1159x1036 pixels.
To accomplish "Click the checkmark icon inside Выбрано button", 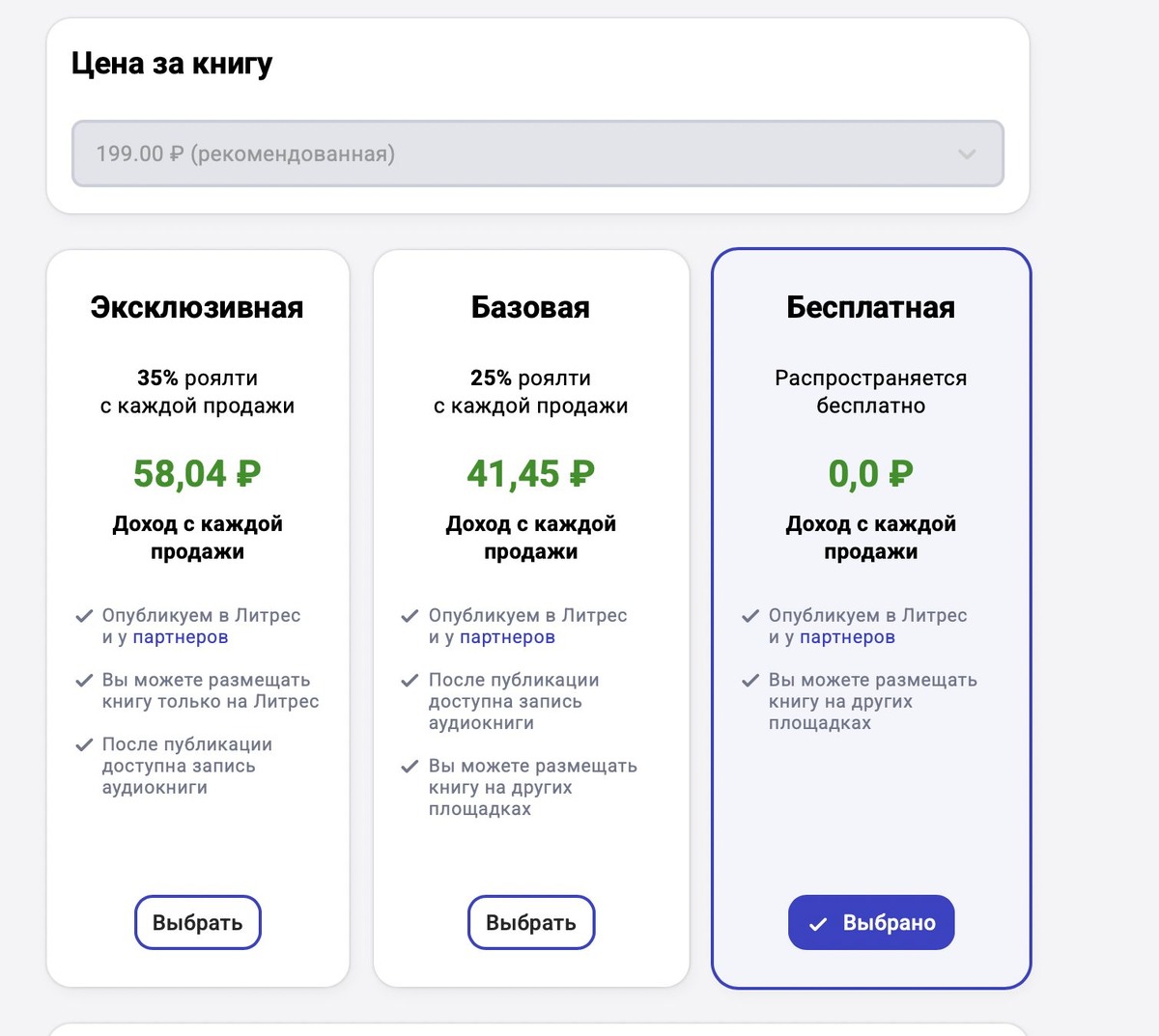I will tap(818, 924).
